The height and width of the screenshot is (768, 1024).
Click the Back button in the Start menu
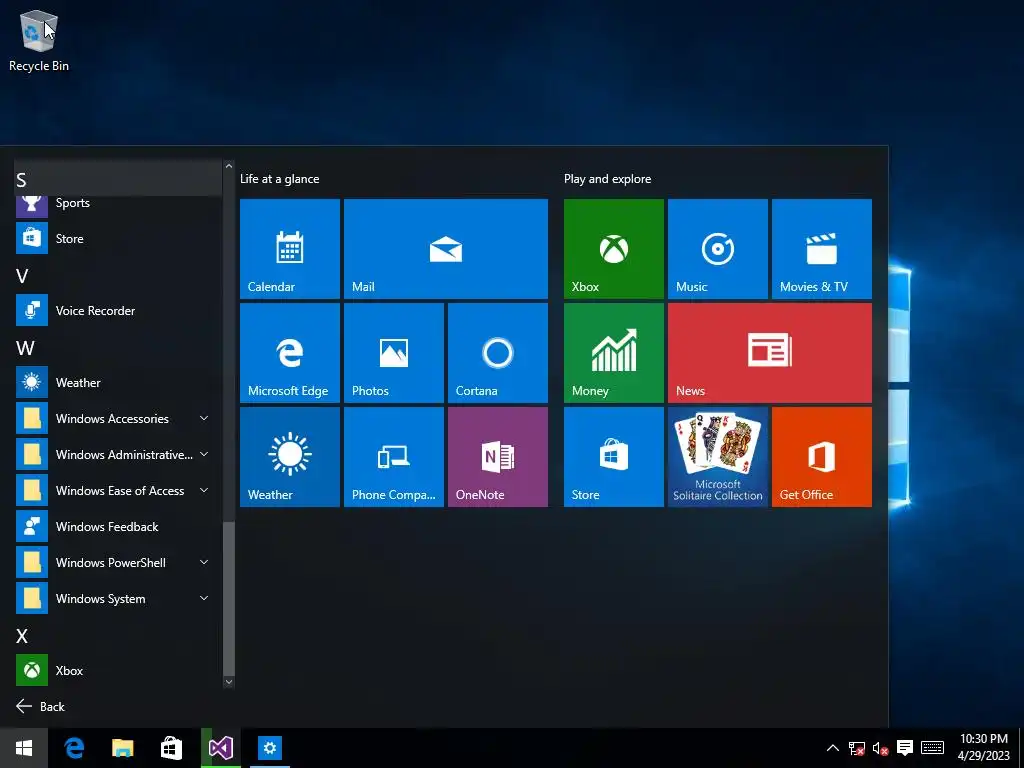click(x=40, y=706)
